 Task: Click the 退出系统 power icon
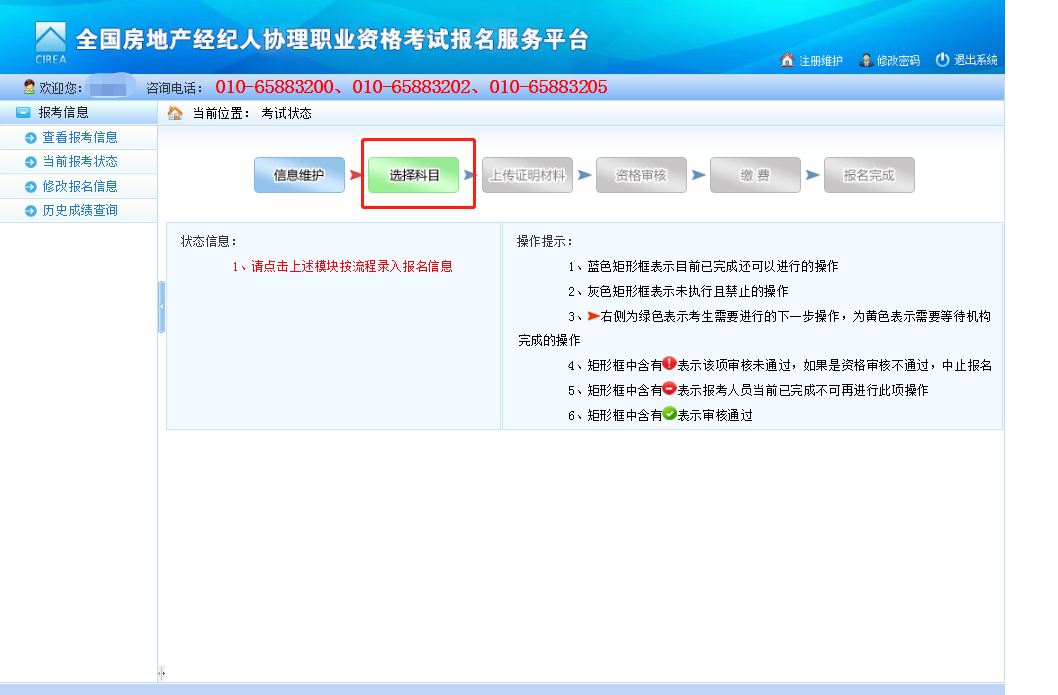pyautogui.click(x=942, y=60)
